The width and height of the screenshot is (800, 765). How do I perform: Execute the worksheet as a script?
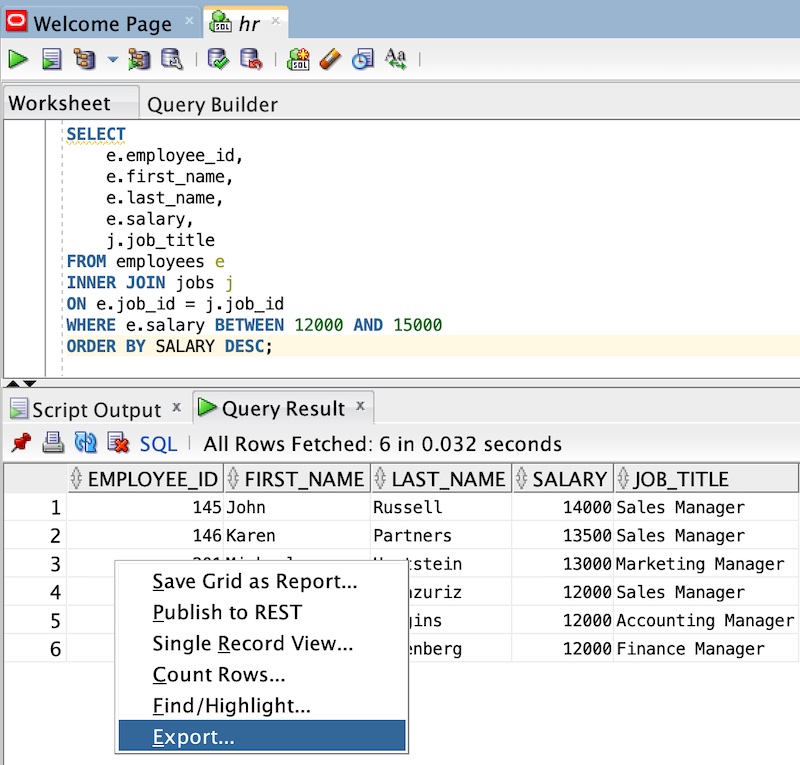click(x=51, y=59)
